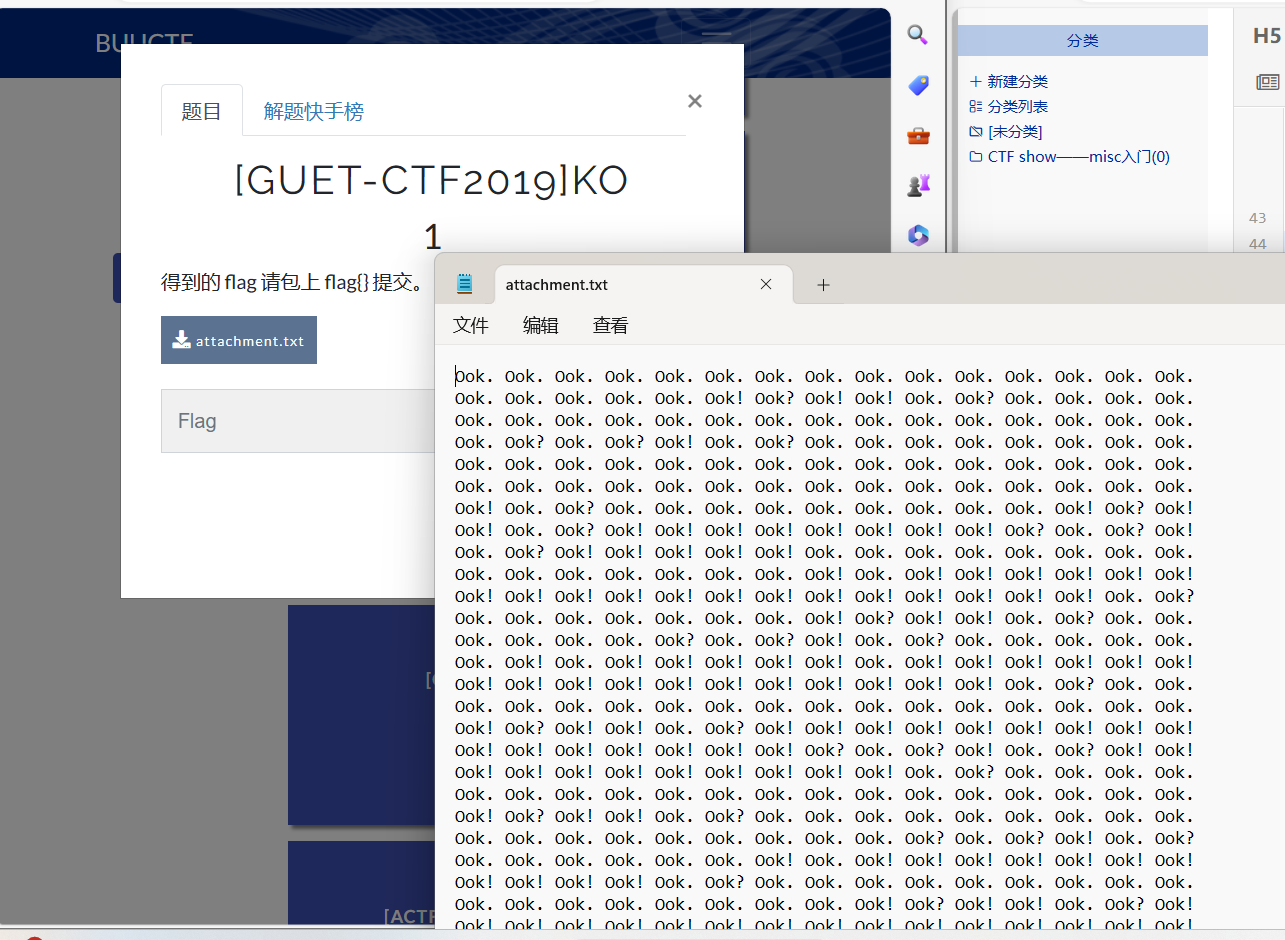The height and width of the screenshot is (940, 1285).
Task: Click the first Ook. in Notepad text
Action: [474, 376]
